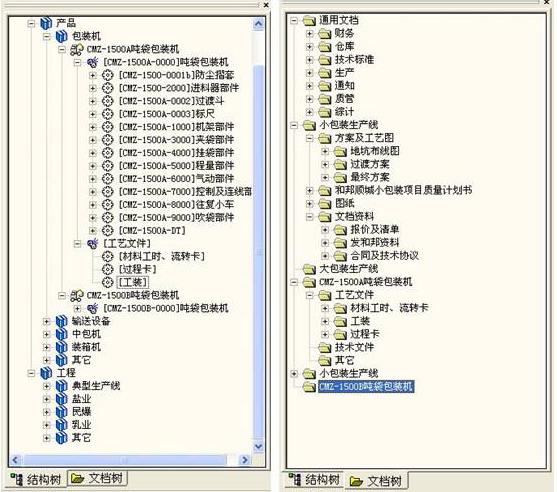Click the horizontal scrollbar right arrow
Image resolution: width=557 pixels, height=492 pixels.
coord(245,460)
